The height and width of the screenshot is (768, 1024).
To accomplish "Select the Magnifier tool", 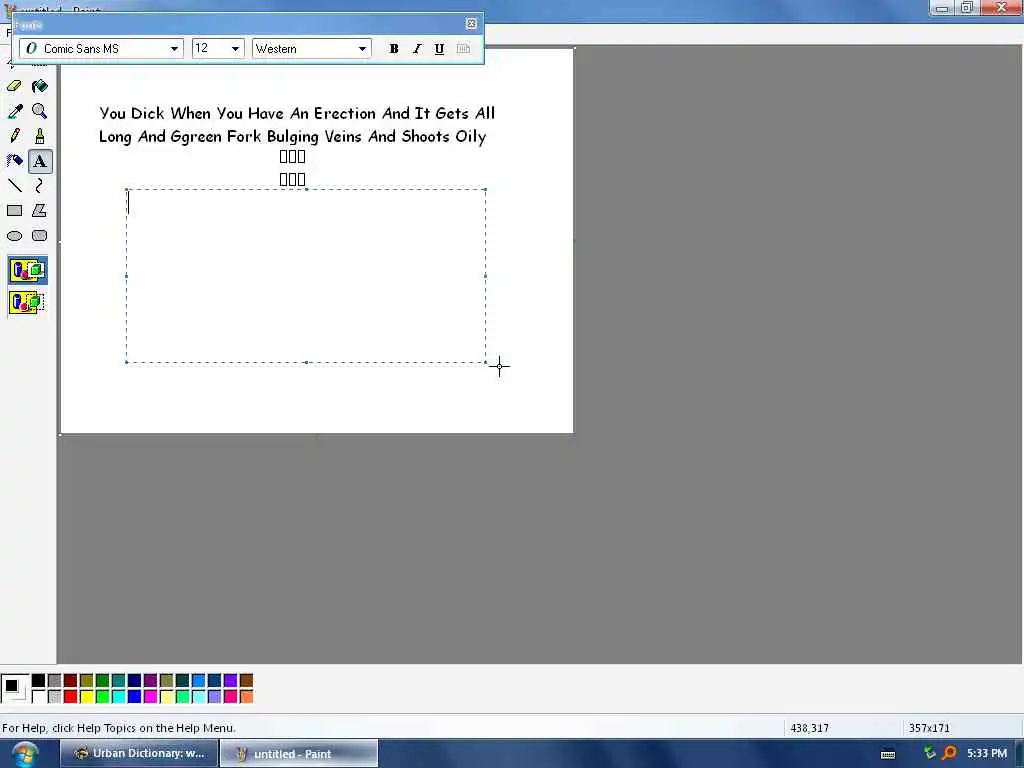I will pyautogui.click(x=40, y=111).
